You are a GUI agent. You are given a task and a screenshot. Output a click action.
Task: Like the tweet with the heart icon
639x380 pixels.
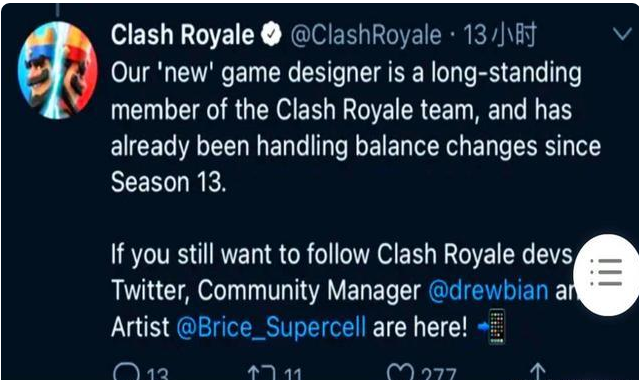400,372
